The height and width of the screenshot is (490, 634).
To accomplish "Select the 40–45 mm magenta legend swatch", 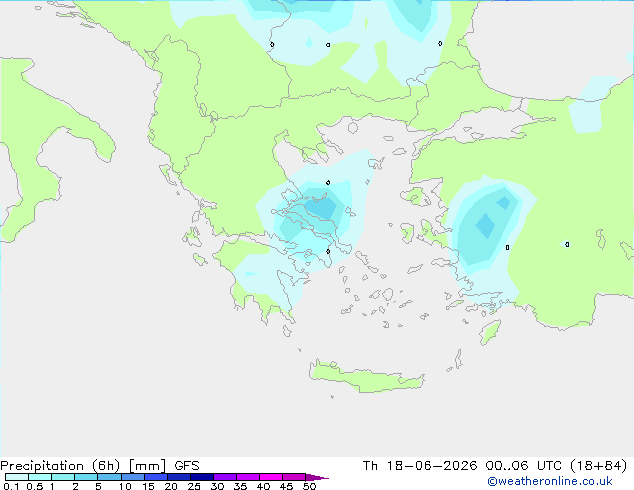I will 271,477.
